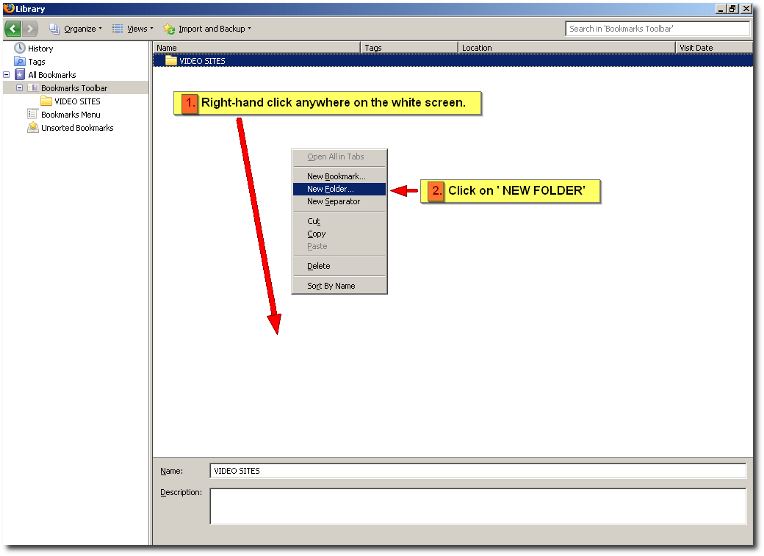Choose Copy in context menu
This screenshot has height=556, width=764.
(x=340, y=234)
